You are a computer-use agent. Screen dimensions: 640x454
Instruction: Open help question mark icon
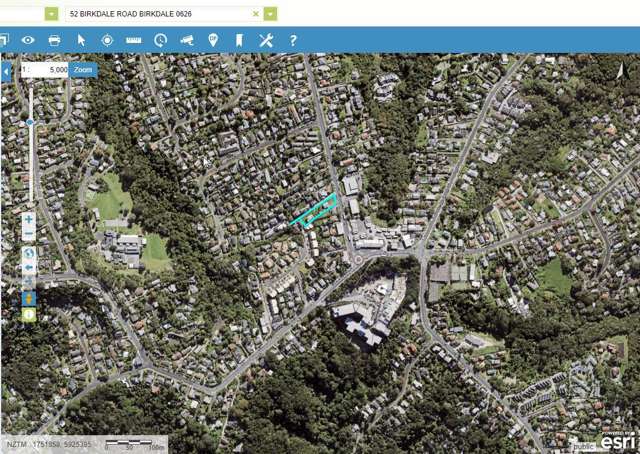[293, 40]
